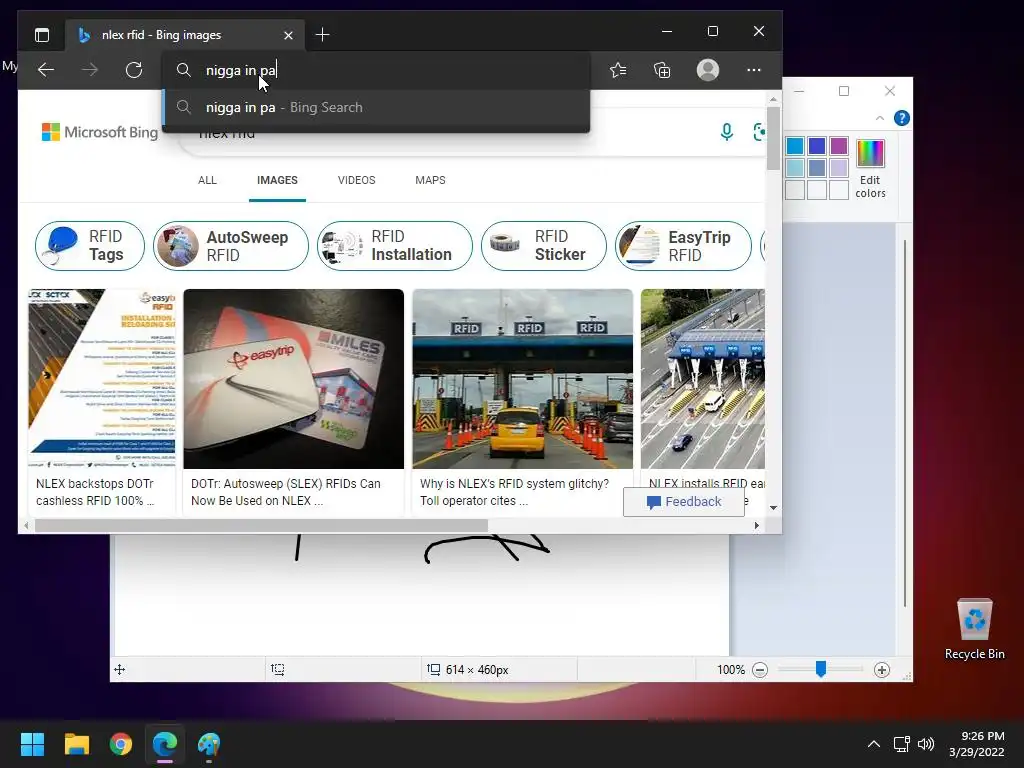Close the Bing images browser tab
This screenshot has height=768, width=1024.
click(x=289, y=35)
